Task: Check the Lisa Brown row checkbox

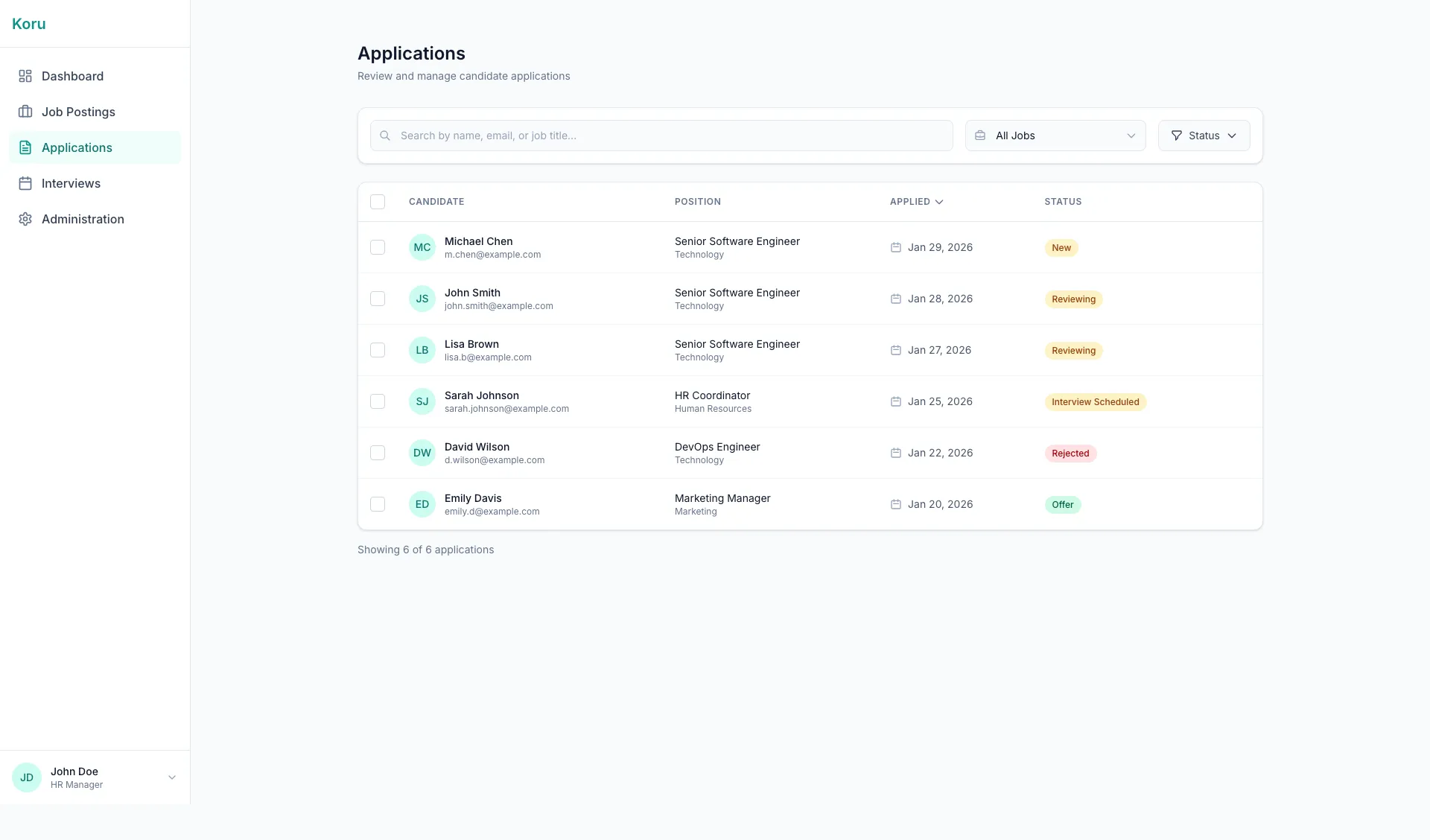Action: 378,350
